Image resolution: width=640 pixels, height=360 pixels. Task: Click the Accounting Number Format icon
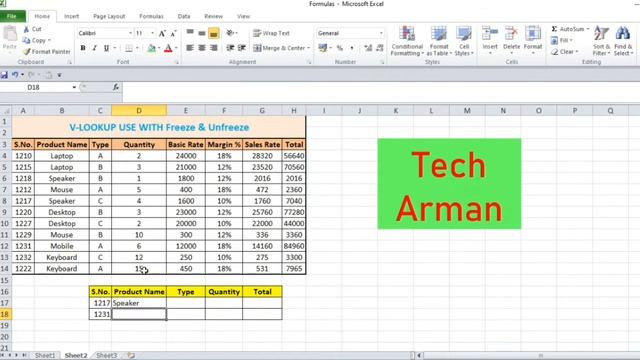click(322, 48)
